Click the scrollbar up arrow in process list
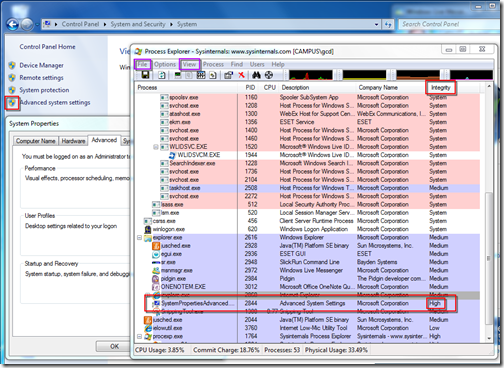This screenshot has height=368, width=504. (x=489, y=87)
